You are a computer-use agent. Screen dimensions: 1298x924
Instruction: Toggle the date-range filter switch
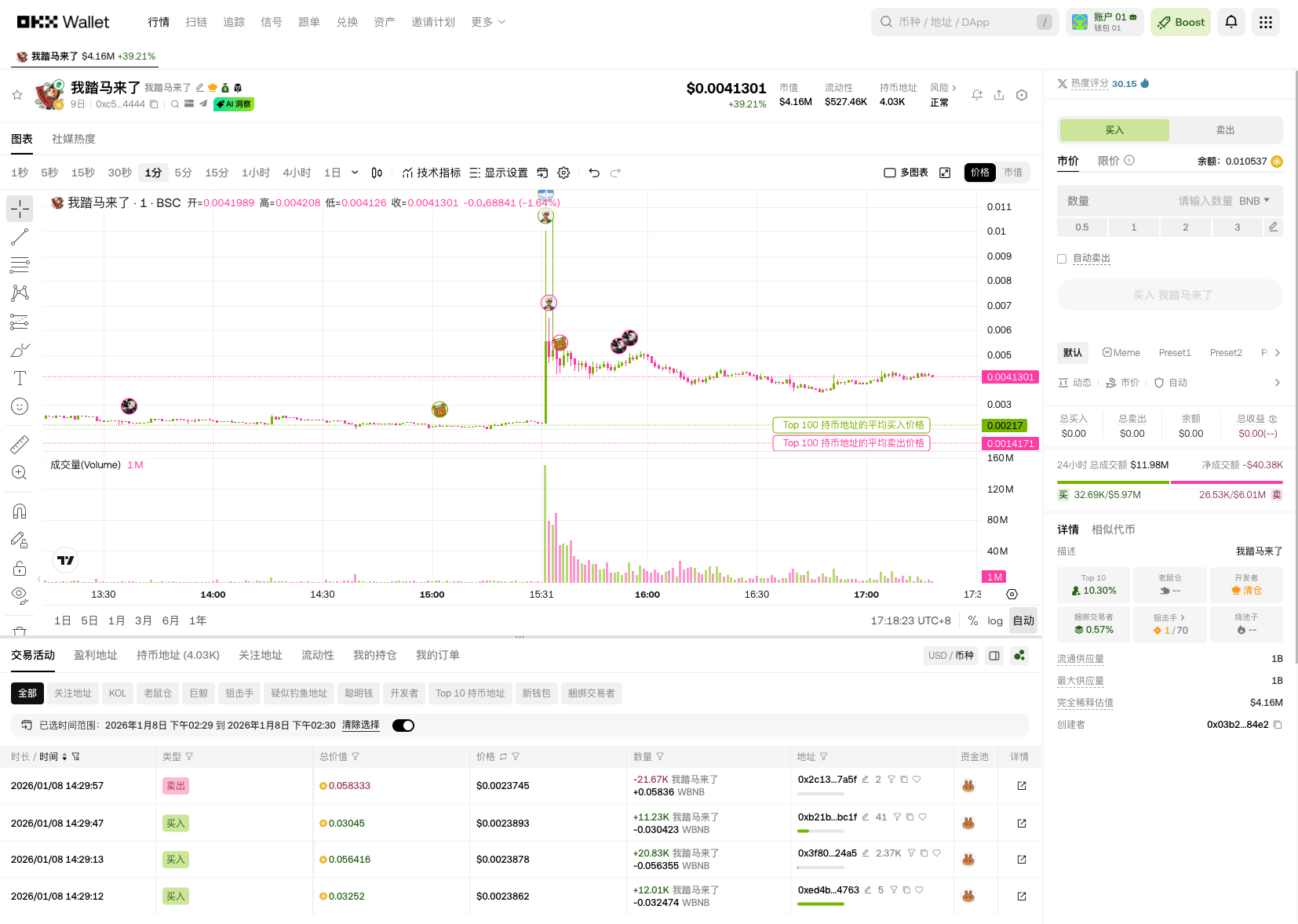tap(403, 725)
